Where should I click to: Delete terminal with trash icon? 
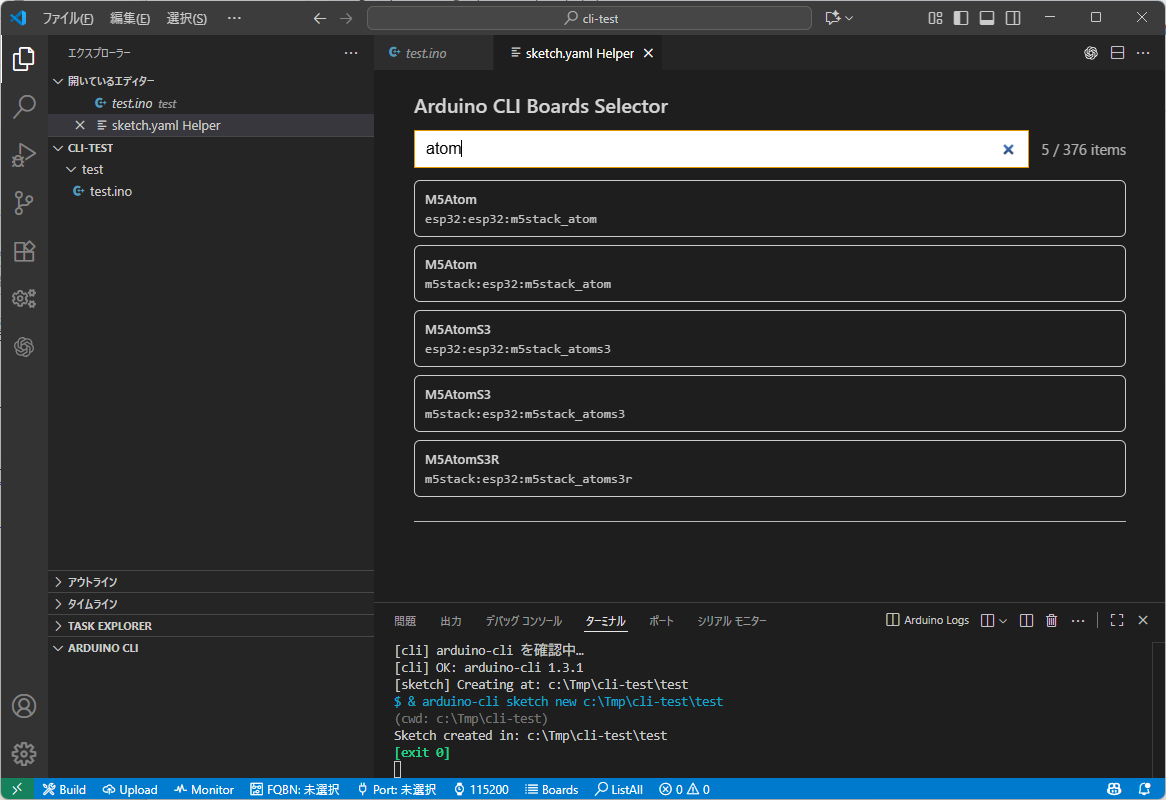(1051, 620)
